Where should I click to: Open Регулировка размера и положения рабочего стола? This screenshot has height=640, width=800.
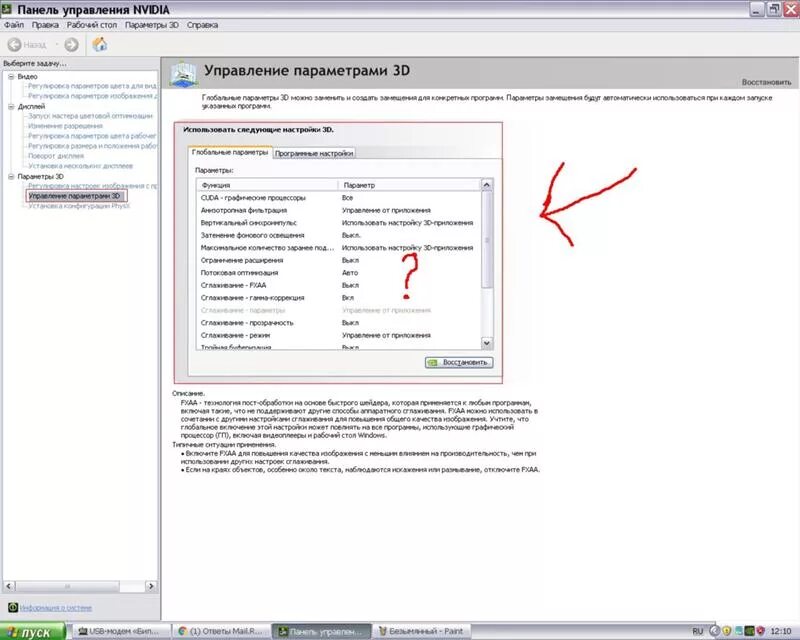click(x=92, y=145)
